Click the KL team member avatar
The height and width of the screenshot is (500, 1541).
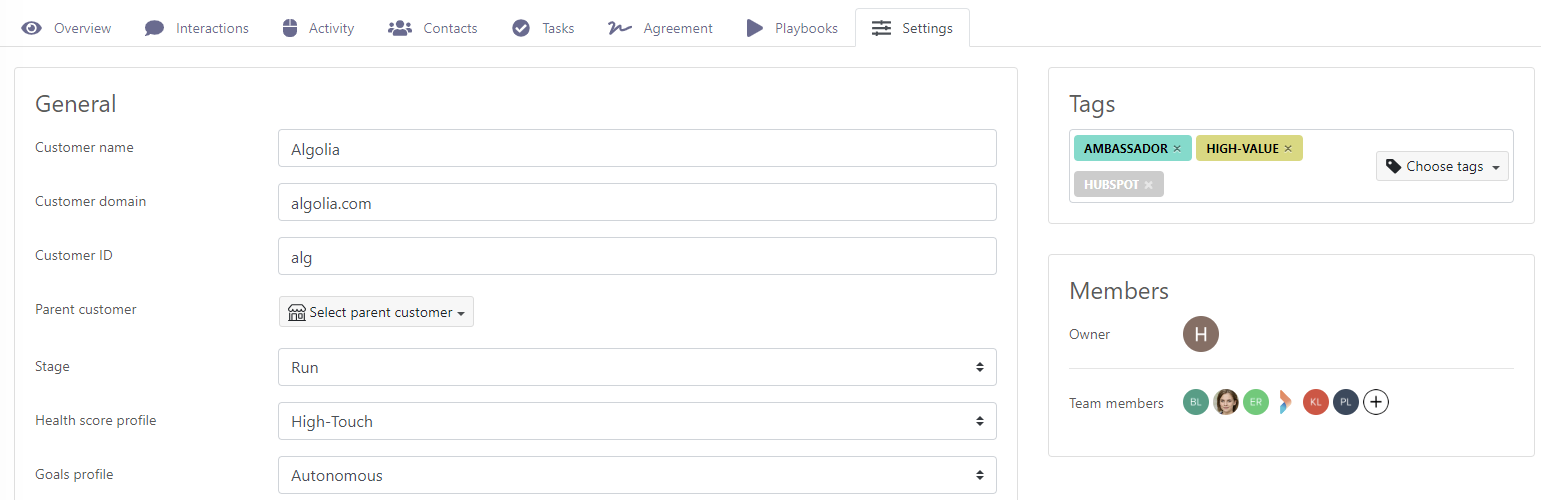point(1316,402)
